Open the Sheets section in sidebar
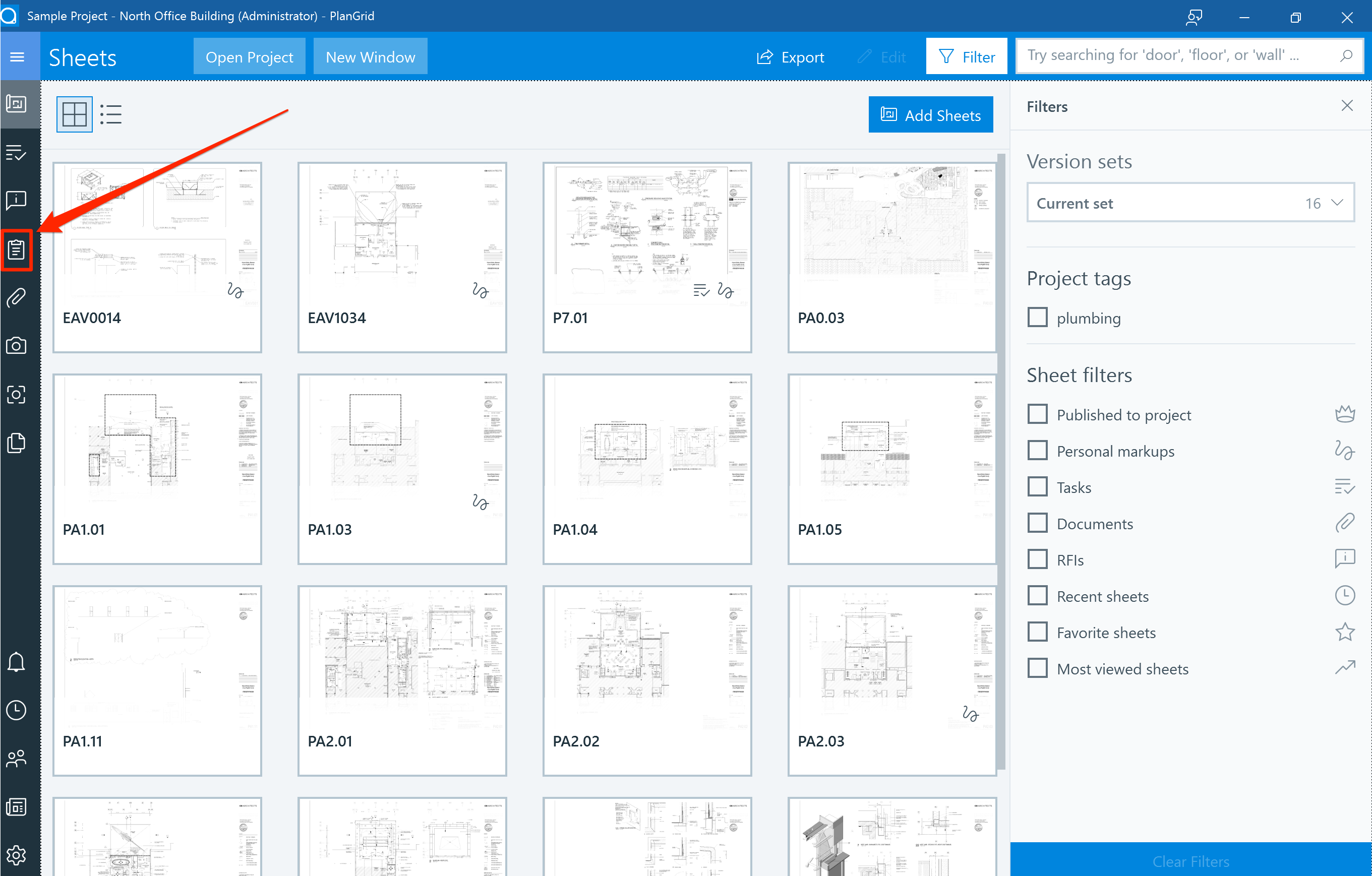The image size is (1372, 876). 17,104
